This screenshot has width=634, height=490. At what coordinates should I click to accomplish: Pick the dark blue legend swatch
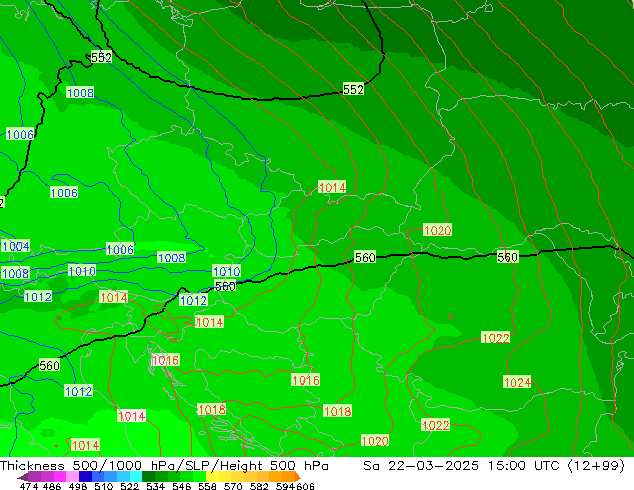(x=85, y=476)
